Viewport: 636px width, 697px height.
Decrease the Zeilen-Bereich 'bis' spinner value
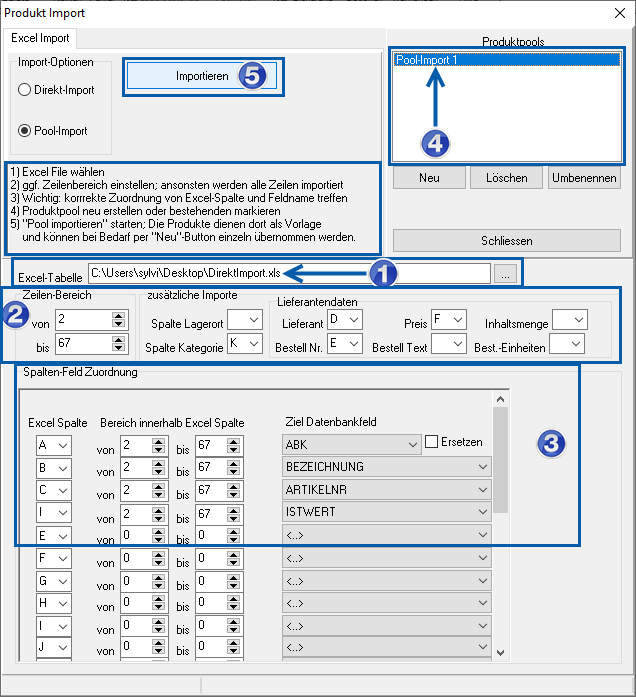coord(118,348)
